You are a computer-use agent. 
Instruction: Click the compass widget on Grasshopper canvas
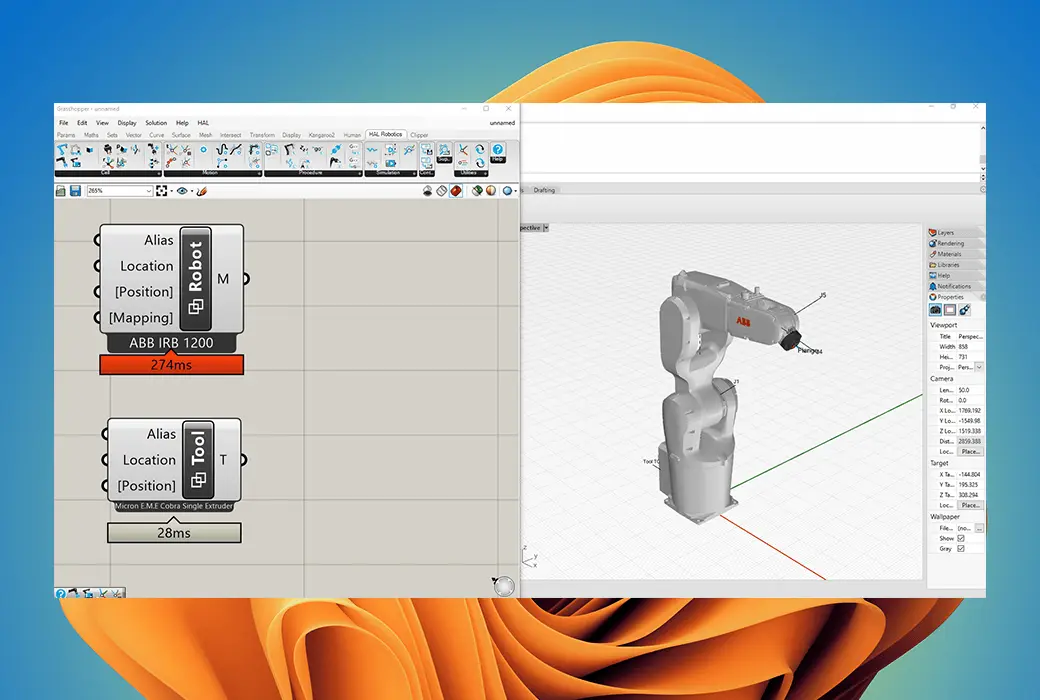tap(504, 586)
